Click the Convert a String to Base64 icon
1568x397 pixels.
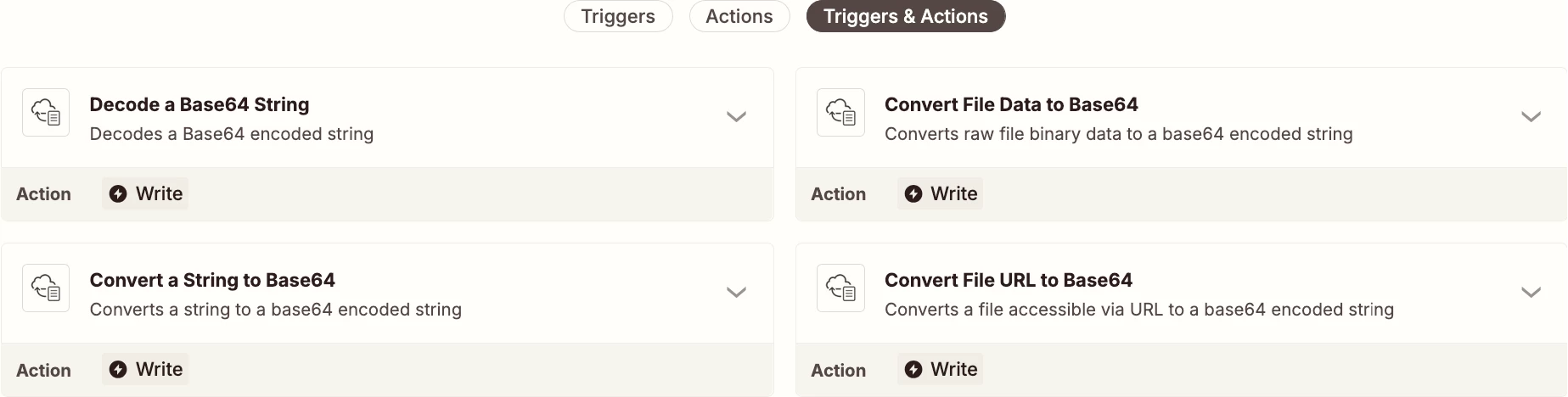(46, 288)
